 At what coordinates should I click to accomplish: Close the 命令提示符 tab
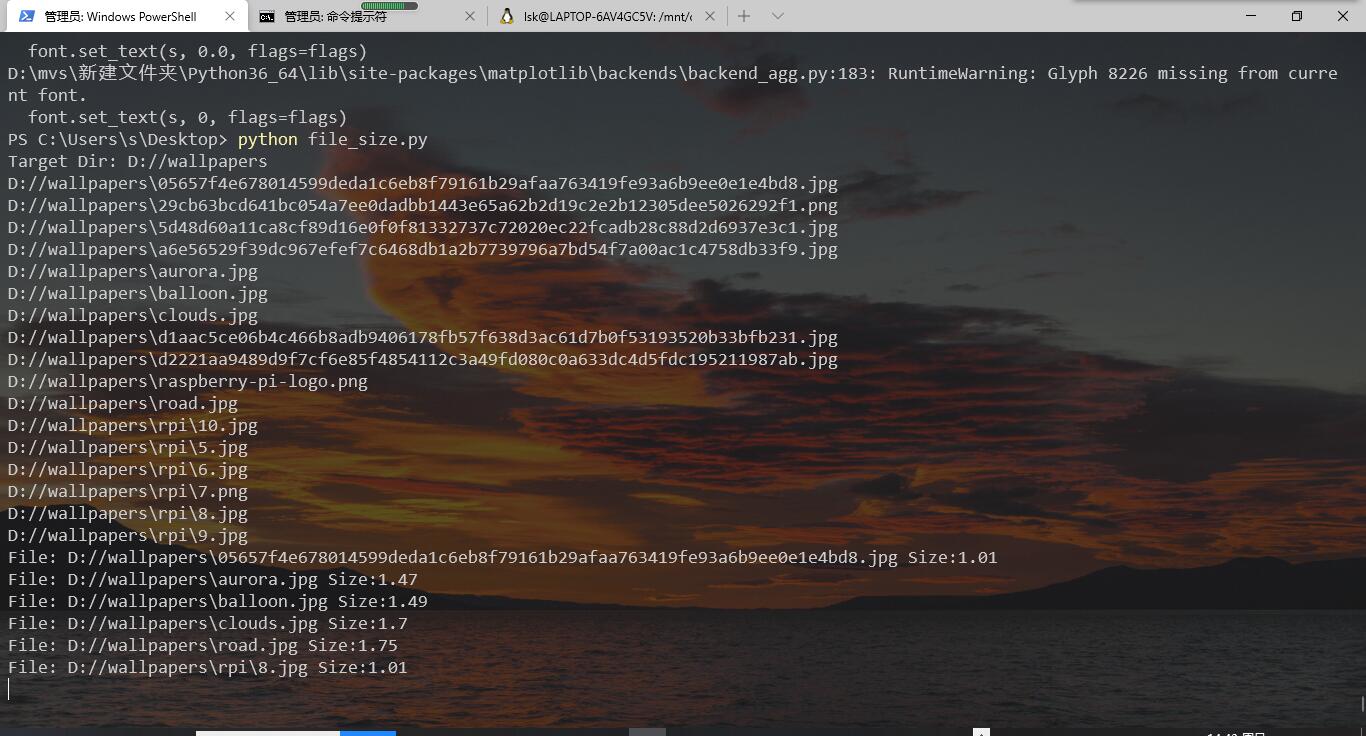471,16
